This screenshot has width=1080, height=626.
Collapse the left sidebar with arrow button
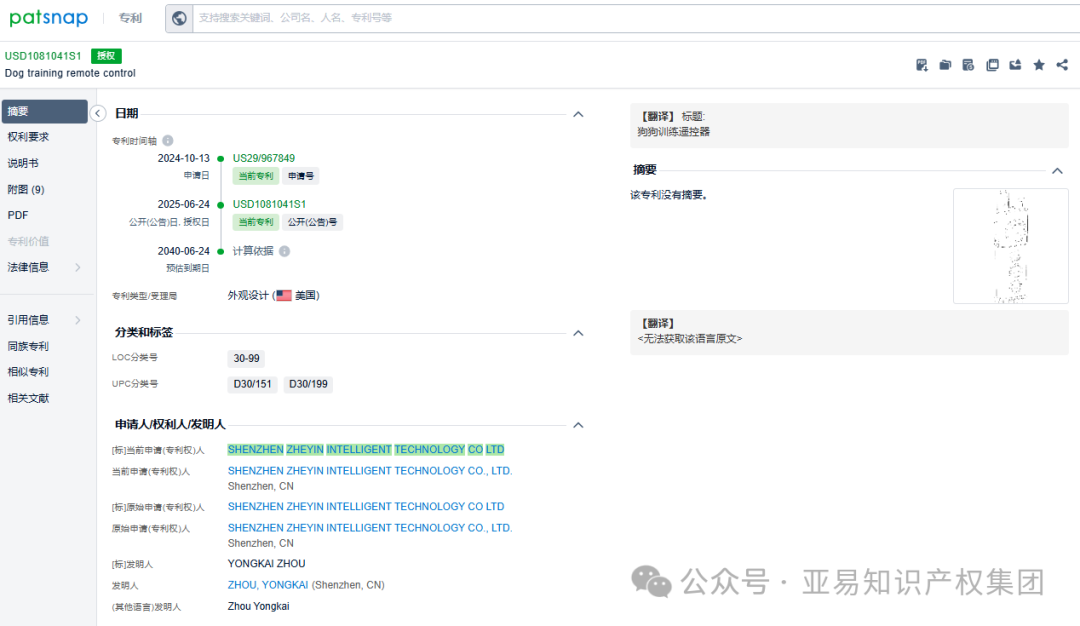pyautogui.click(x=98, y=113)
